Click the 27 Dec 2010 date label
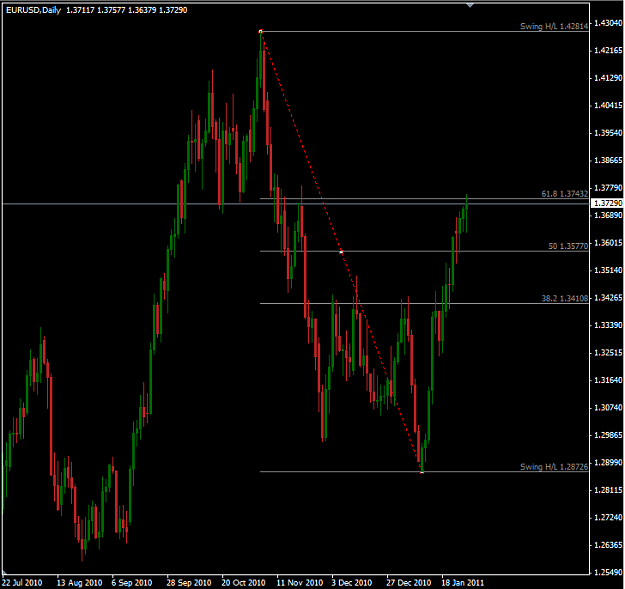 (409, 583)
